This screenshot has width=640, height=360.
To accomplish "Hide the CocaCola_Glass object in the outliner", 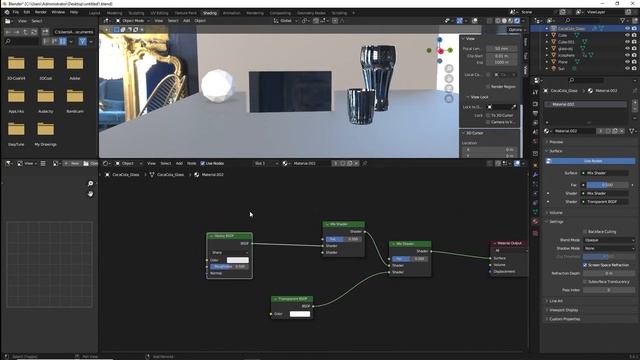I will (627, 29).
